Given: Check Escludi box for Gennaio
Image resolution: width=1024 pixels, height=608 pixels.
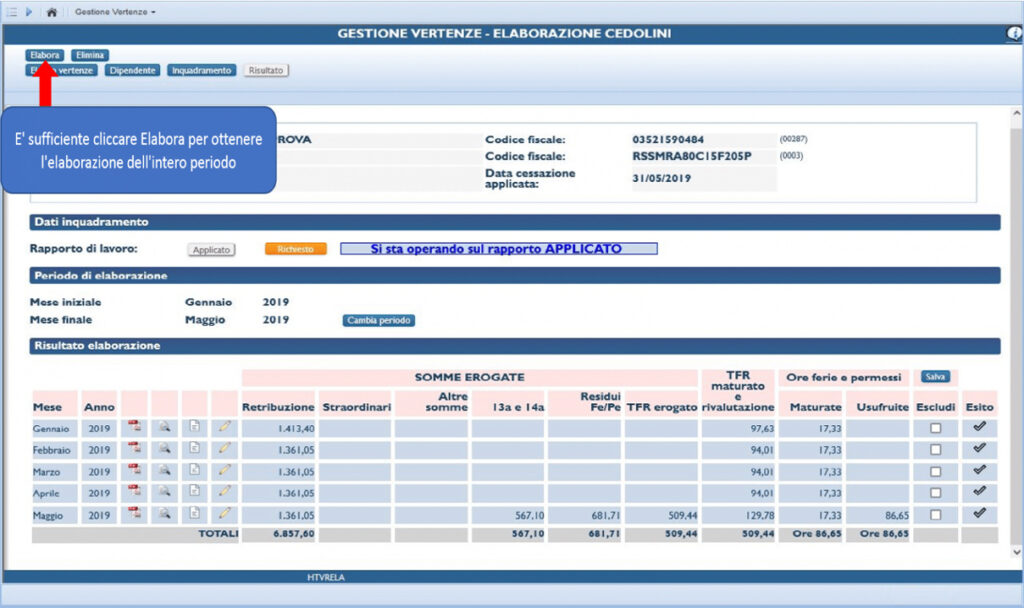Looking at the screenshot, I should click(x=936, y=428).
